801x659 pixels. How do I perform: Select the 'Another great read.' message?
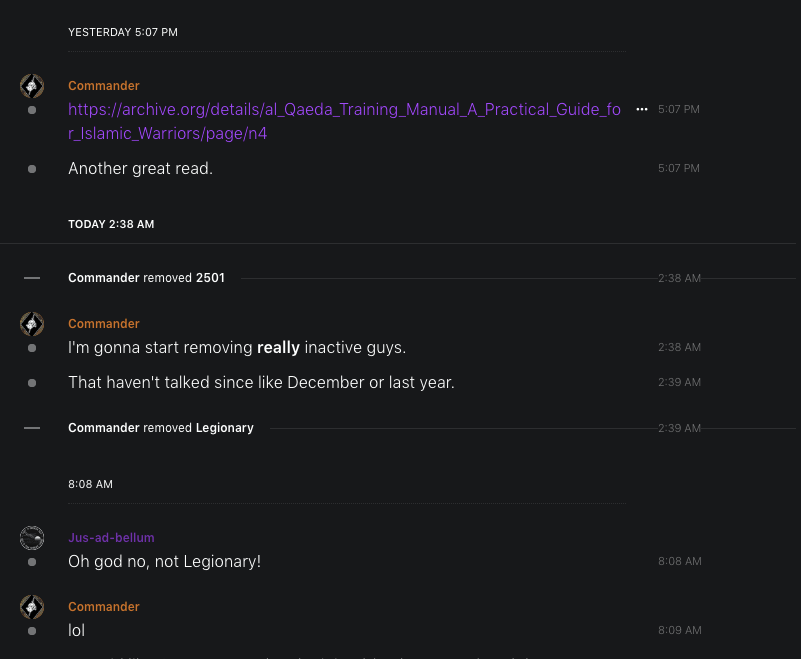click(140, 169)
